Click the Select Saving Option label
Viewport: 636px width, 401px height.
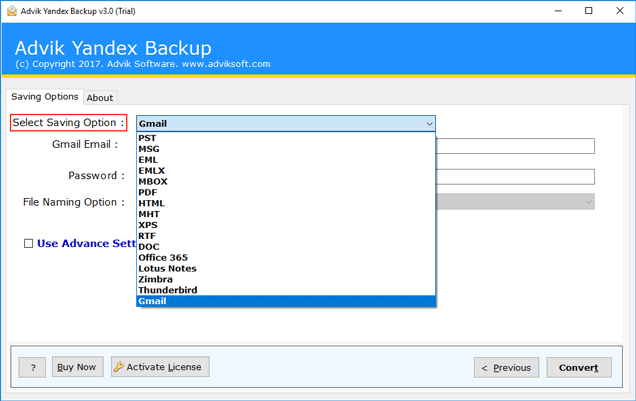point(69,122)
